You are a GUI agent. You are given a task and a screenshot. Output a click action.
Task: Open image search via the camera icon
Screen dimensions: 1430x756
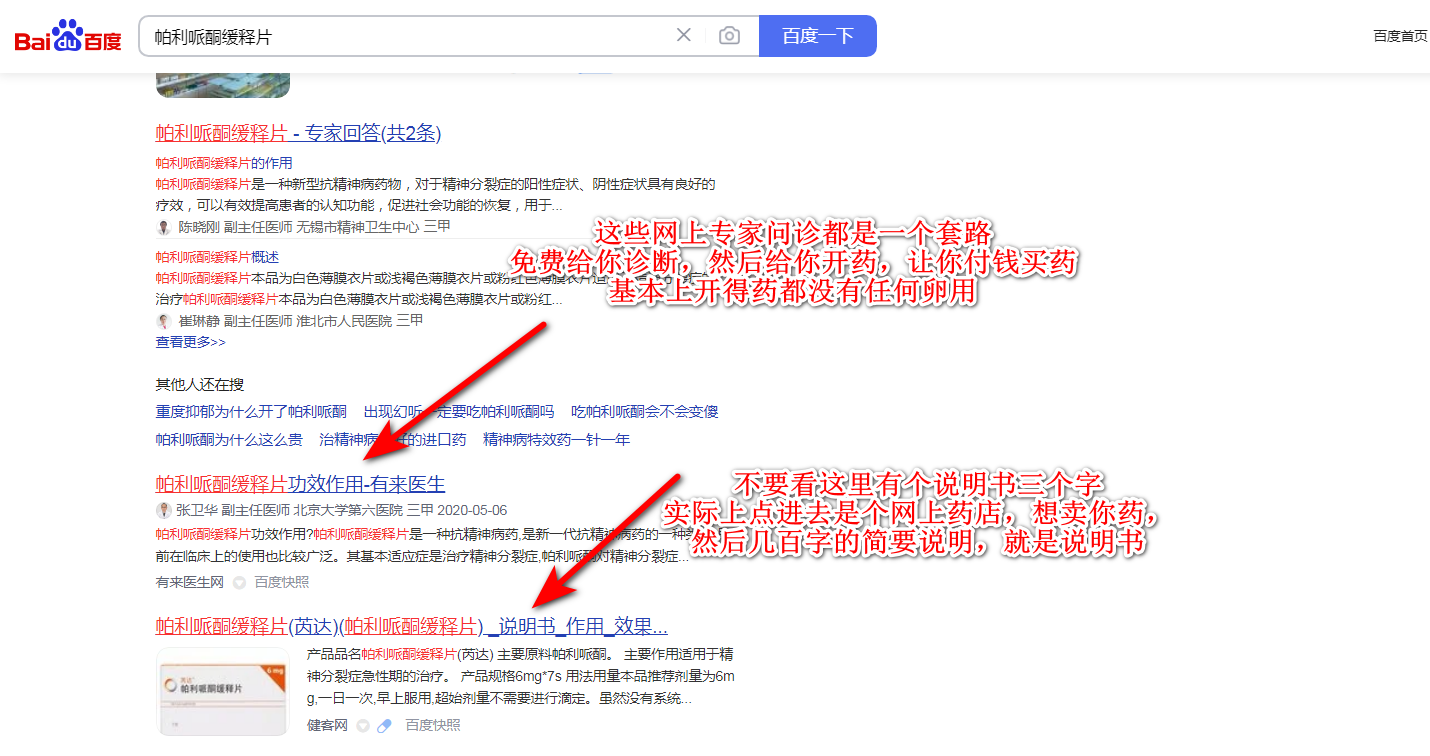(x=730, y=36)
